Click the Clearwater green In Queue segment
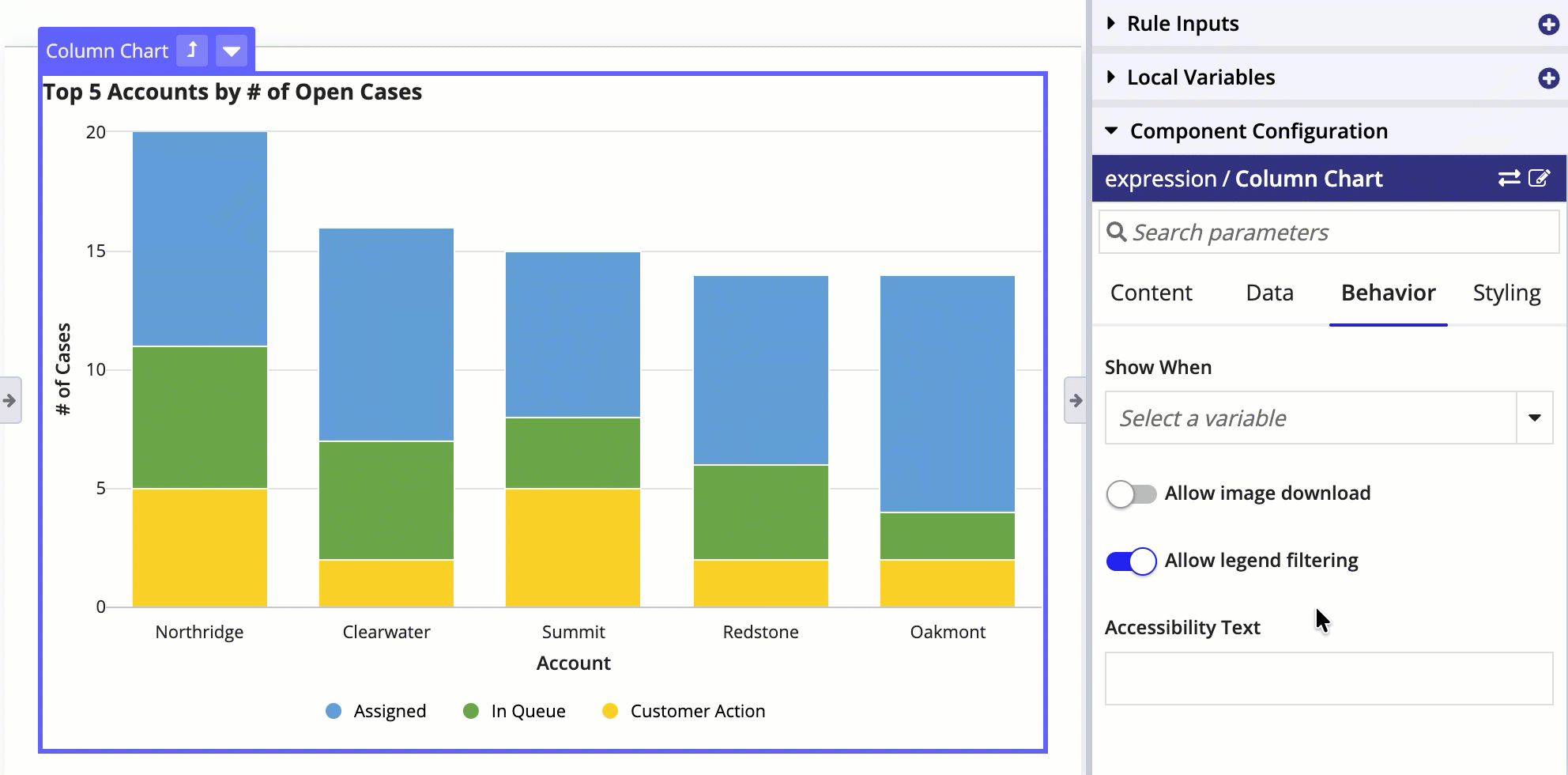The height and width of the screenshot is (775, 1568). 386,501
